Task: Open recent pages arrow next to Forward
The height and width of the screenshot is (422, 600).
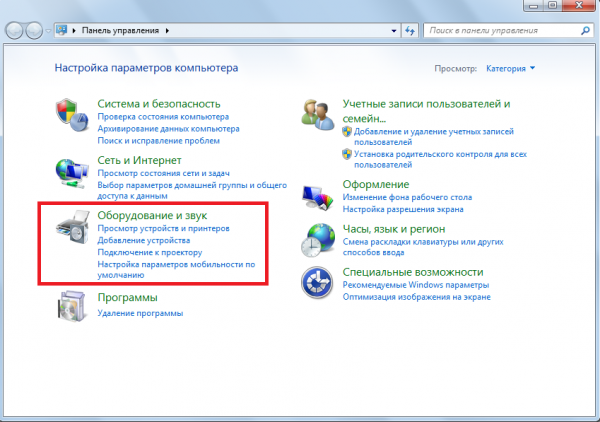Action: coord(48,31)
